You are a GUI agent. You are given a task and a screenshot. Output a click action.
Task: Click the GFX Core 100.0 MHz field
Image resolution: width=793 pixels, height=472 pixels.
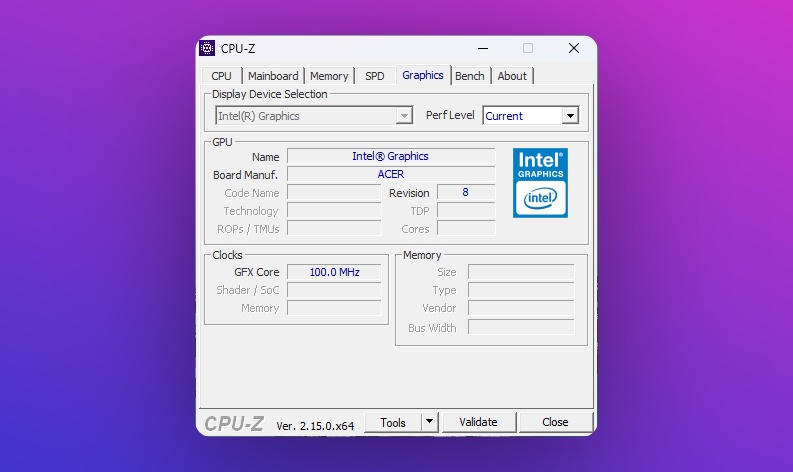point(334,272)
